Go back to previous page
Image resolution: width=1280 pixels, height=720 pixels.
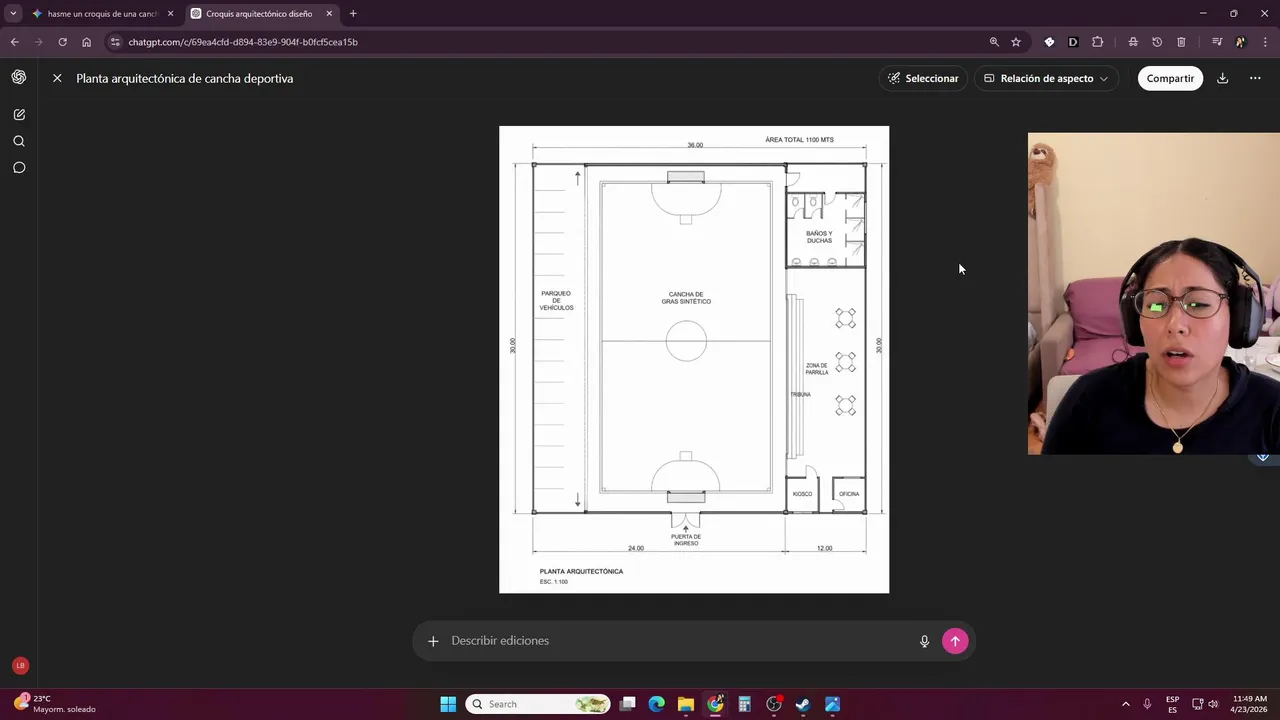(x=14, y=42)
